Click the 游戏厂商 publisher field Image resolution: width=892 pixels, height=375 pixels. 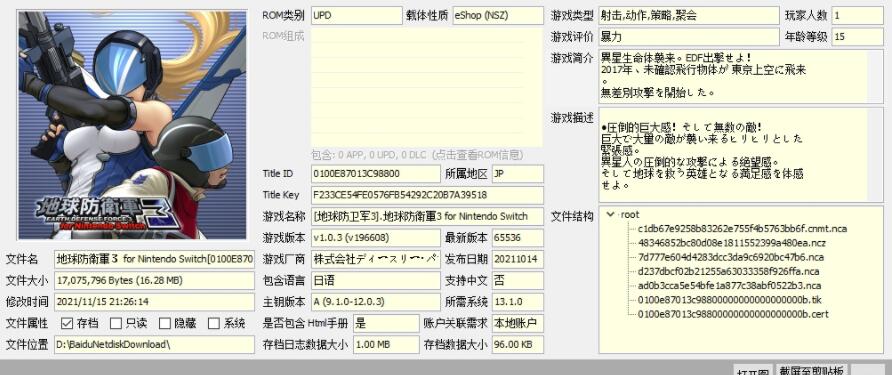(375, 259)
